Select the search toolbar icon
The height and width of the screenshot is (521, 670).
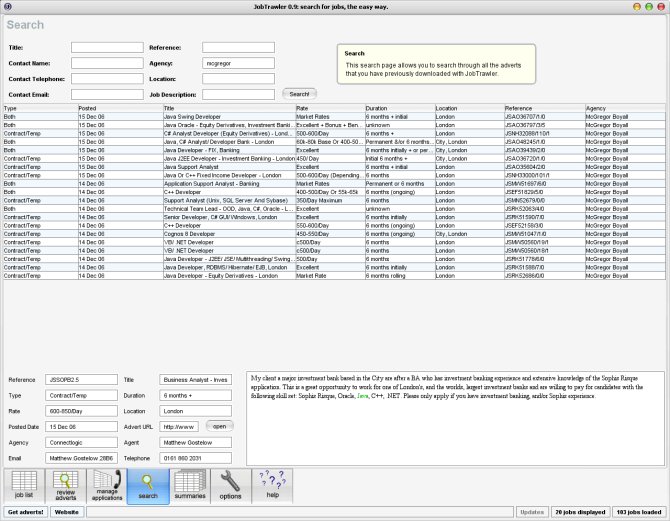coord(148,484)
